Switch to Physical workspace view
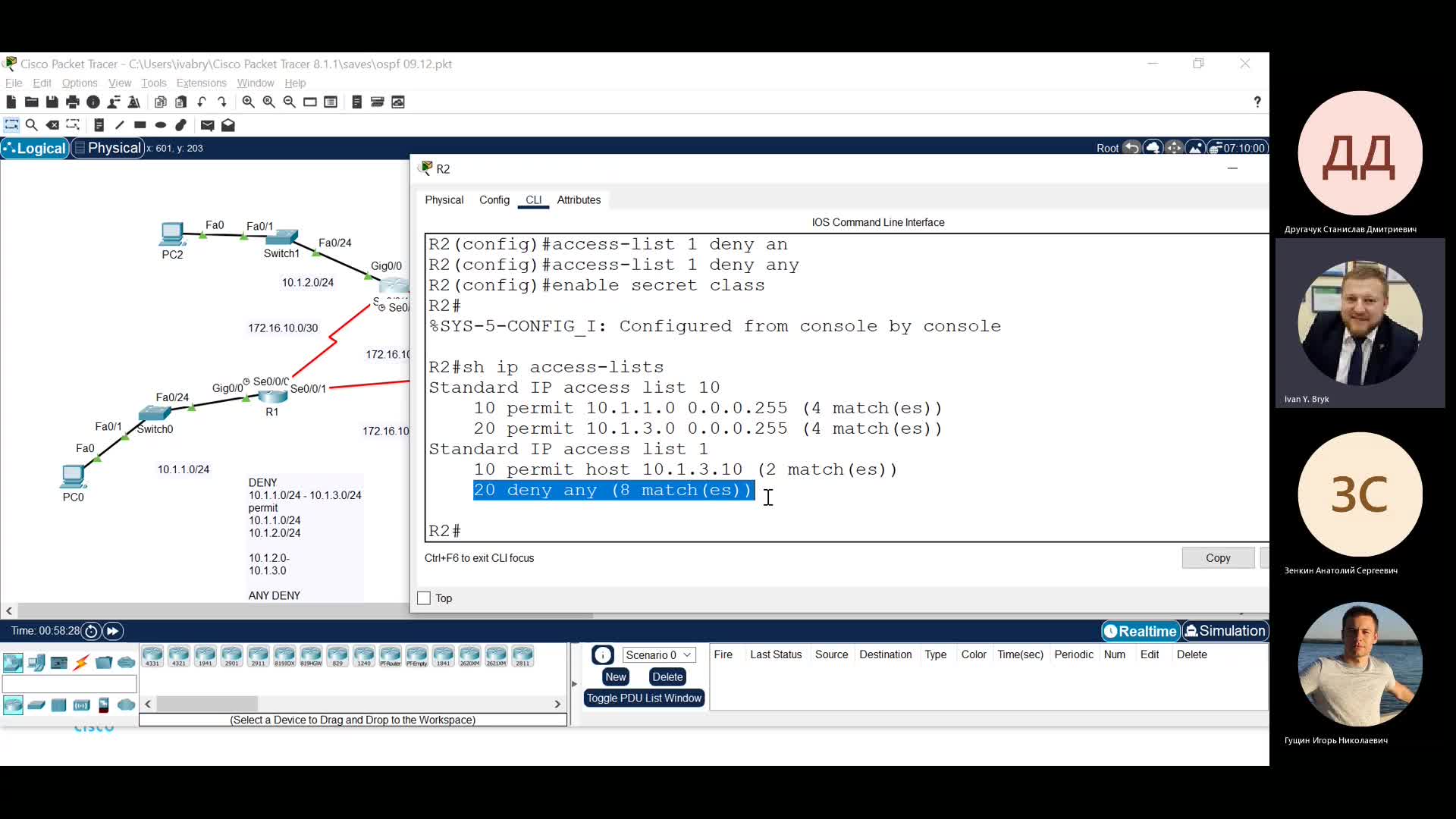 pyautogui.click(x=108, y=148)
